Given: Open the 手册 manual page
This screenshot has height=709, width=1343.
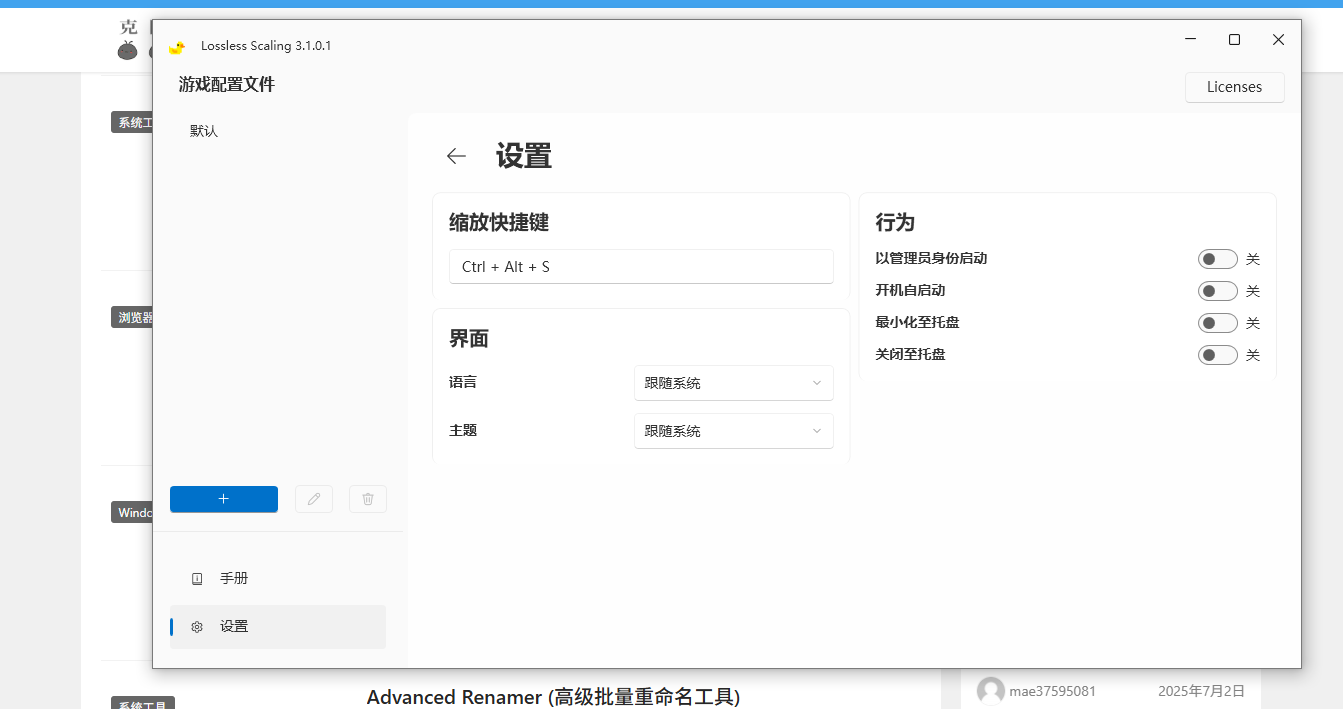Looking at the screenshot, I should [x=234, y=579].
